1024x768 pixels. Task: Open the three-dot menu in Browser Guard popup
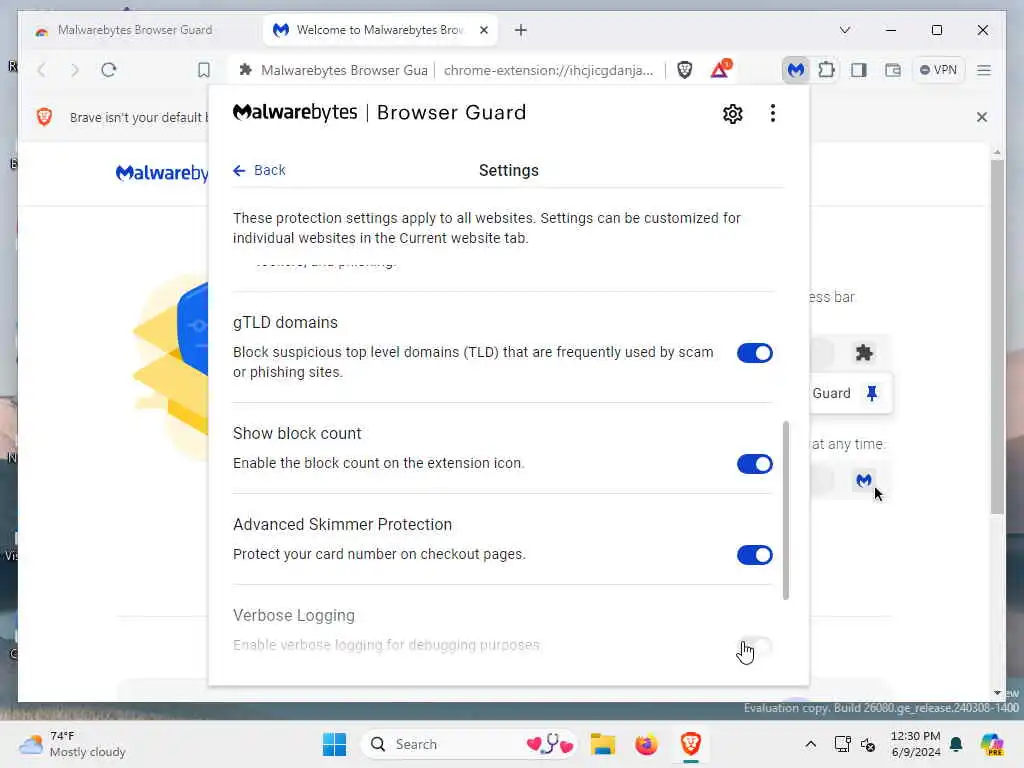(773, 114)
